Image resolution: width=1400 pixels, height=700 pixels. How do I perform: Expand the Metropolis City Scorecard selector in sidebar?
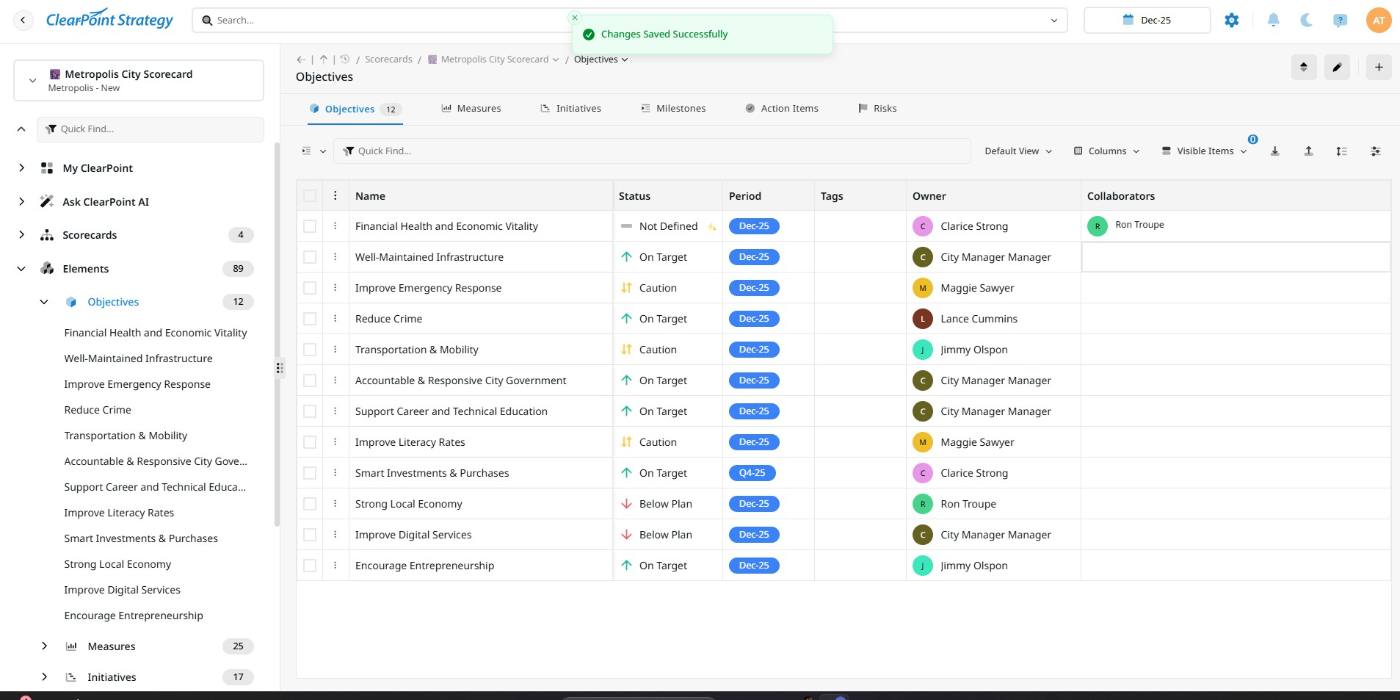[x=33, y=80]
